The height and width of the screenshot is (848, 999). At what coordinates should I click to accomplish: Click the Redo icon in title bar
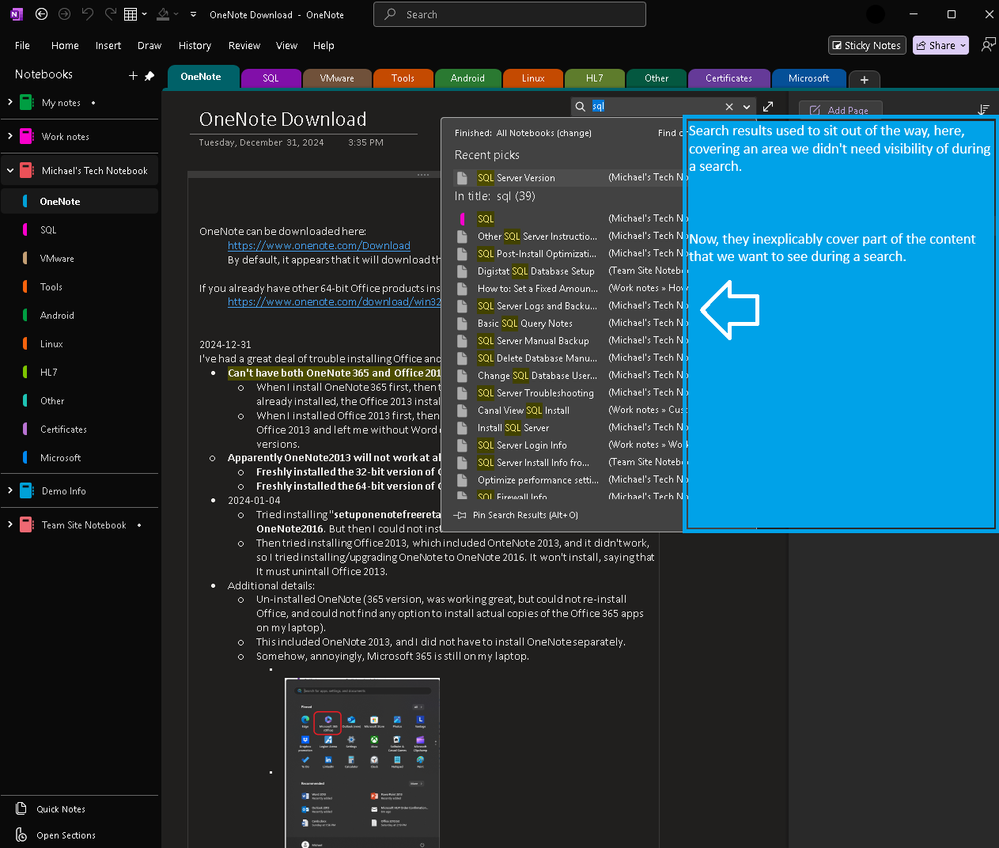pos(110,14)
